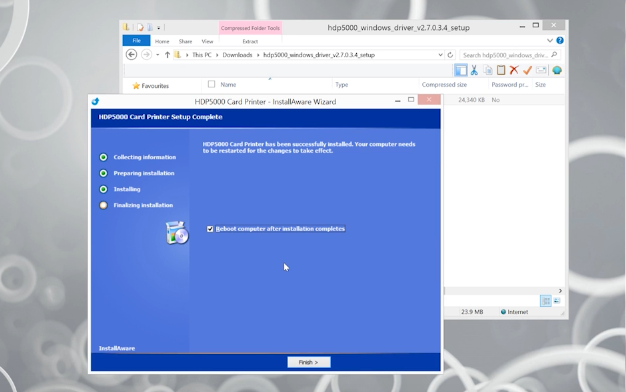Open the Share ribbon tab
This screenshot has height=392, width=626.
[x=185, y=41]
